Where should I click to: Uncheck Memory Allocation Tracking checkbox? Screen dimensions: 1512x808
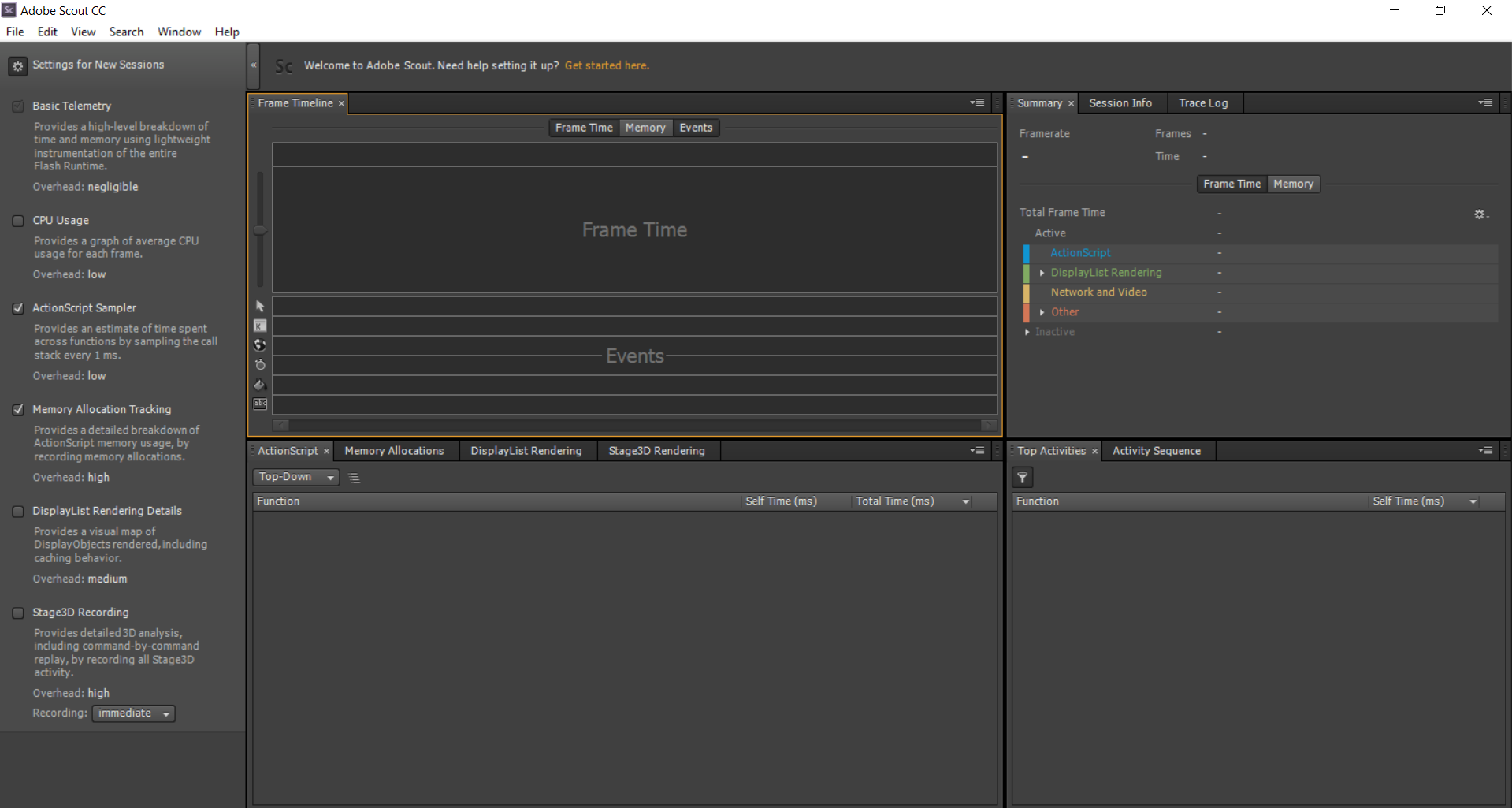coord(18,410)
